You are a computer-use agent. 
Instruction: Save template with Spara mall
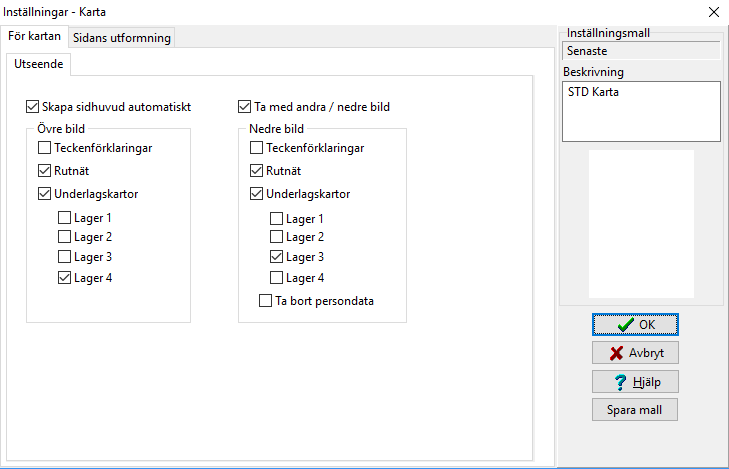(x=635, y=410)
